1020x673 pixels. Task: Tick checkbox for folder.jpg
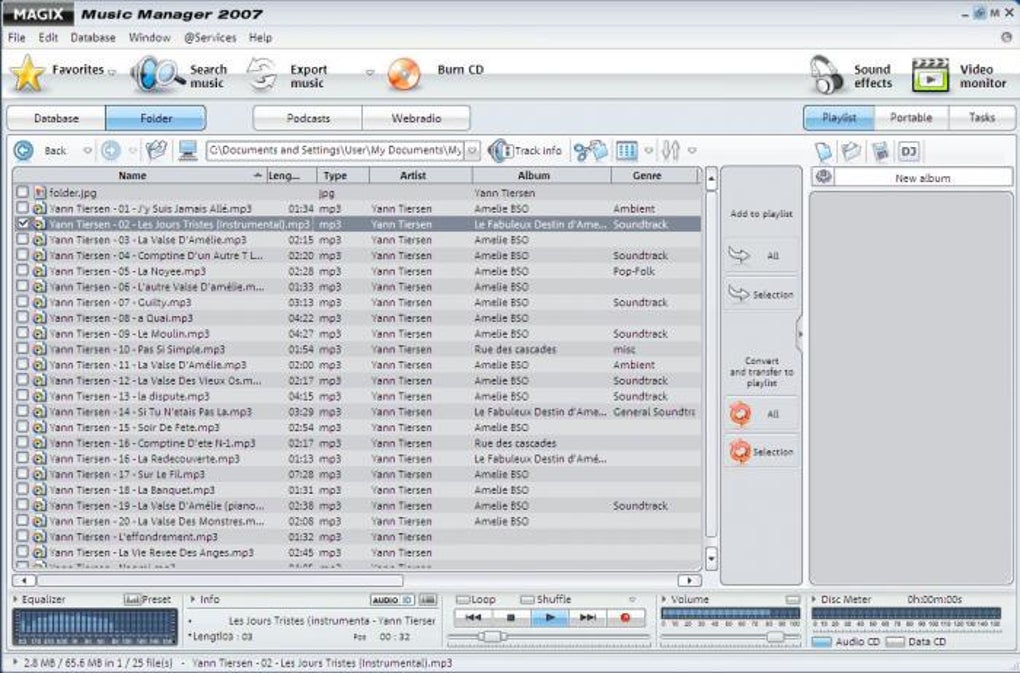pyautogui.click(x=23, y=192)
